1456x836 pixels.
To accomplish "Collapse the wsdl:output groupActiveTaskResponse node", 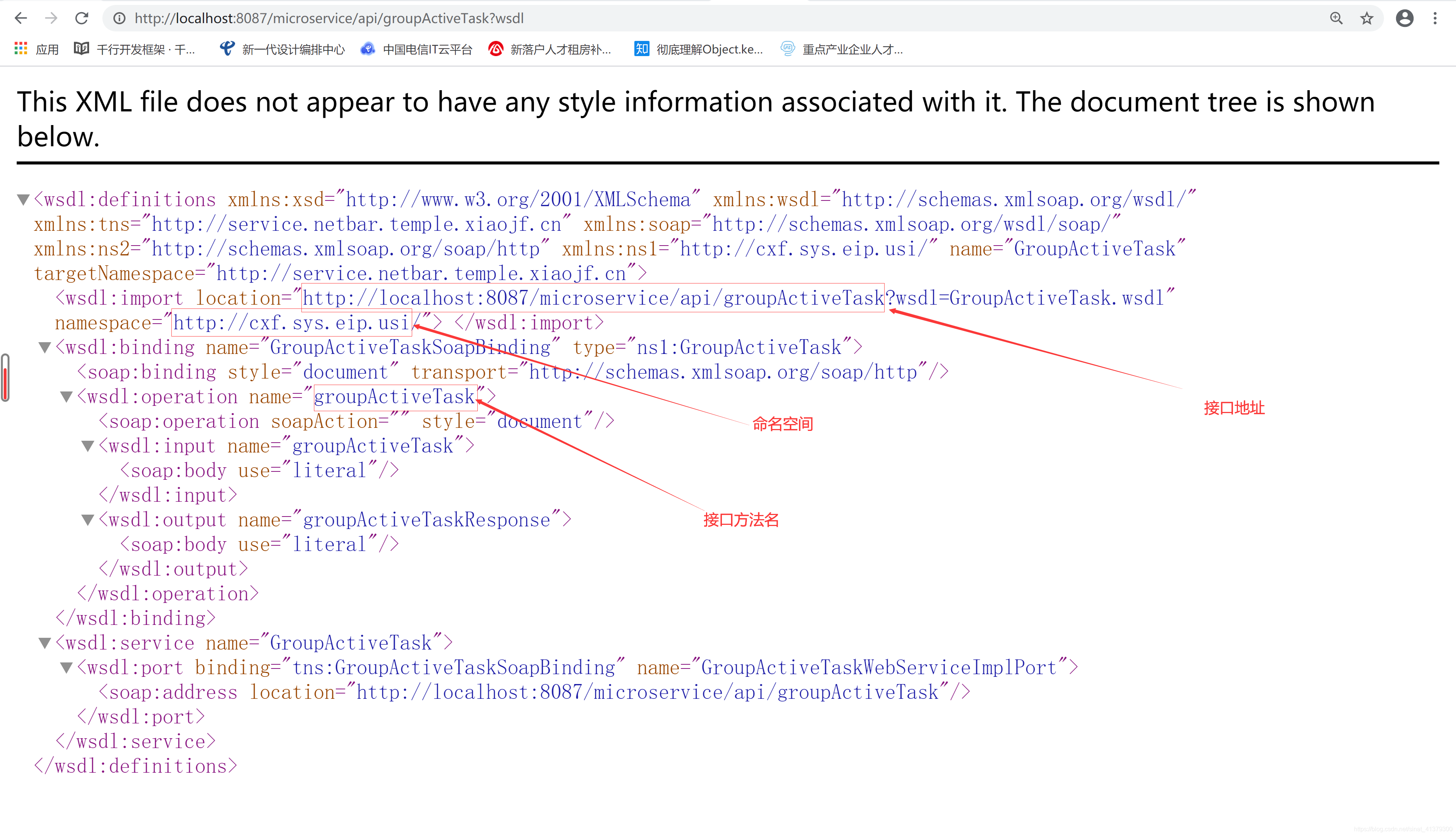I will pyautogui.click(x=88, y=520).
